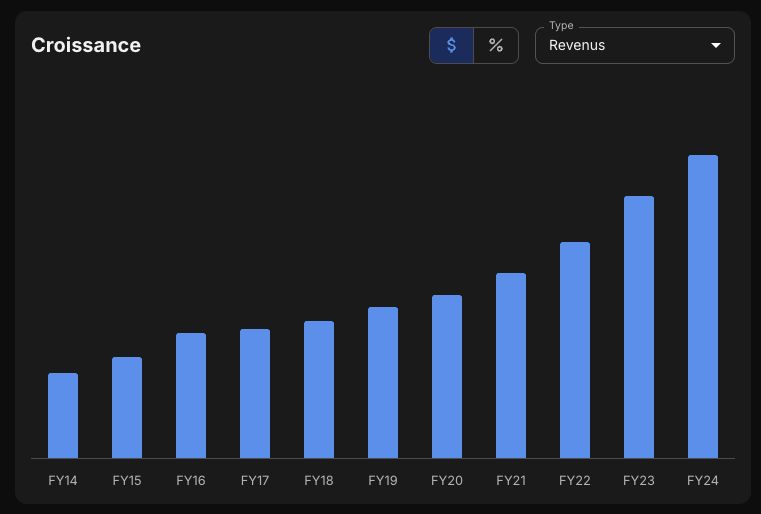Select the FY17 revenue bar

[x=255, y=394]
